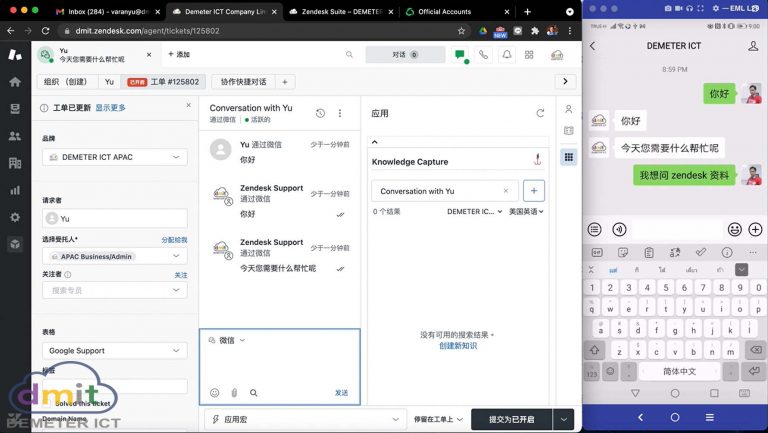Switch to the Zendesk Suite browser tab
This screenshot has width=768, height=433.
pyautogui.click(x=341, y=12)
